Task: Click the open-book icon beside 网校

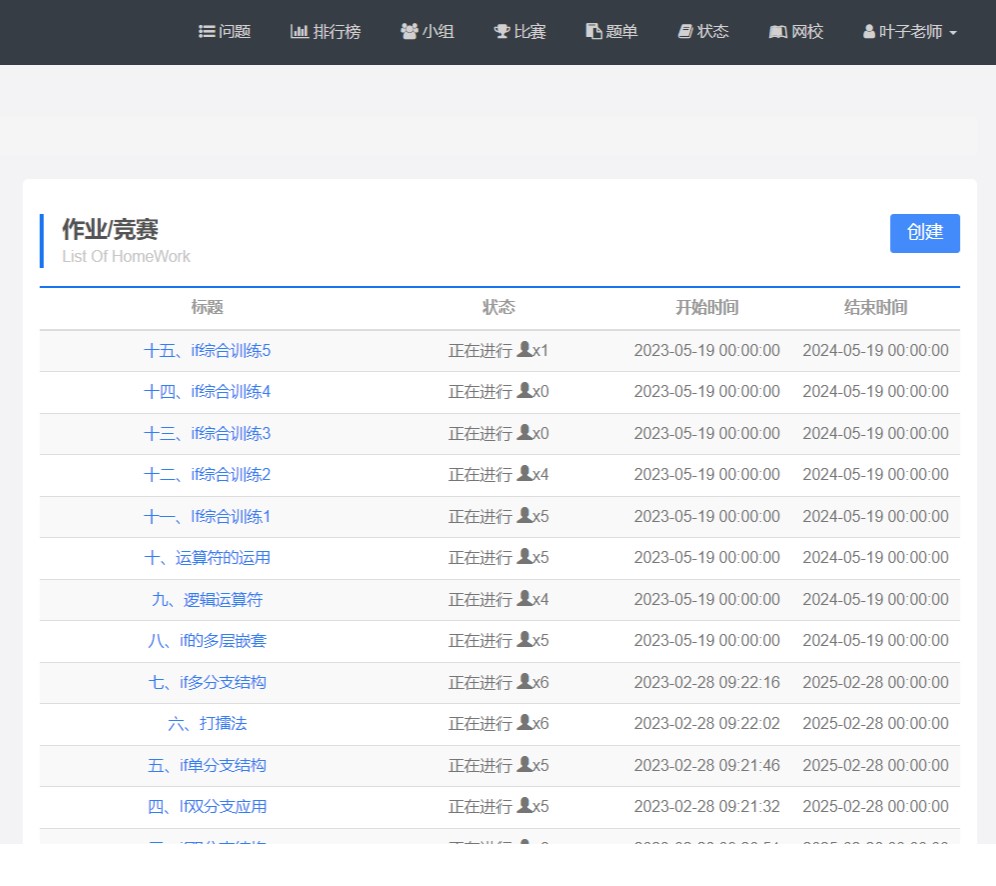Action: point(778,31)
